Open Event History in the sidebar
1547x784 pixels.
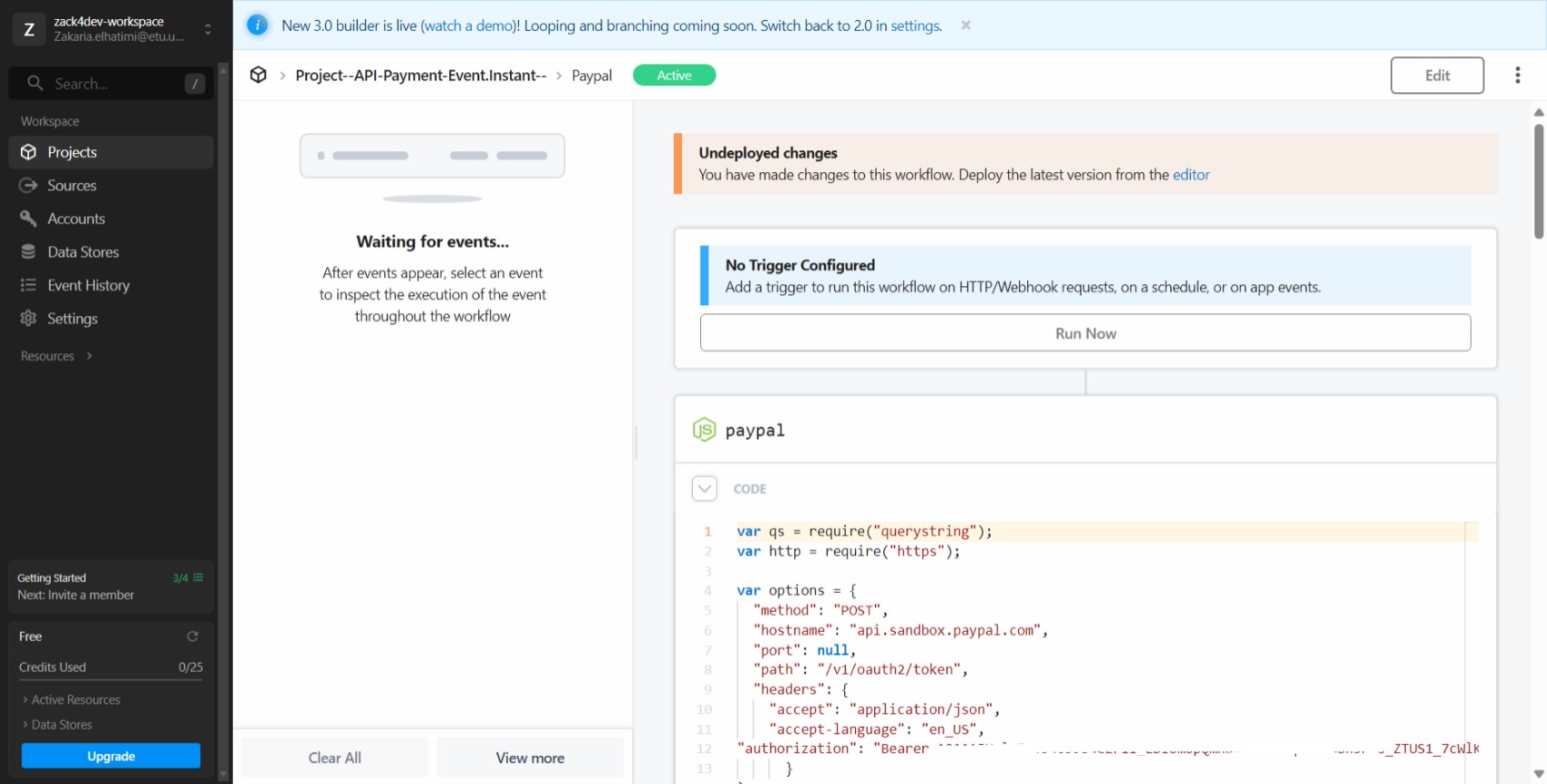111,285
